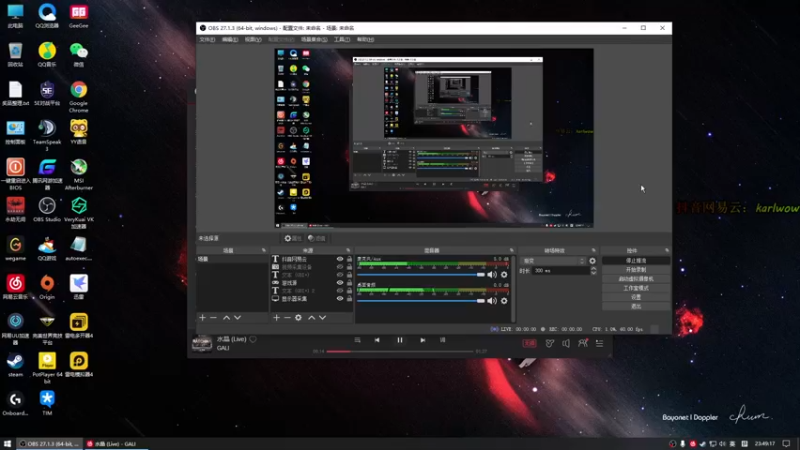The width and height of the screenshot is (800, 450).
Task: Pop out the 转场特效 dock panel
Action: click(593, 251)
